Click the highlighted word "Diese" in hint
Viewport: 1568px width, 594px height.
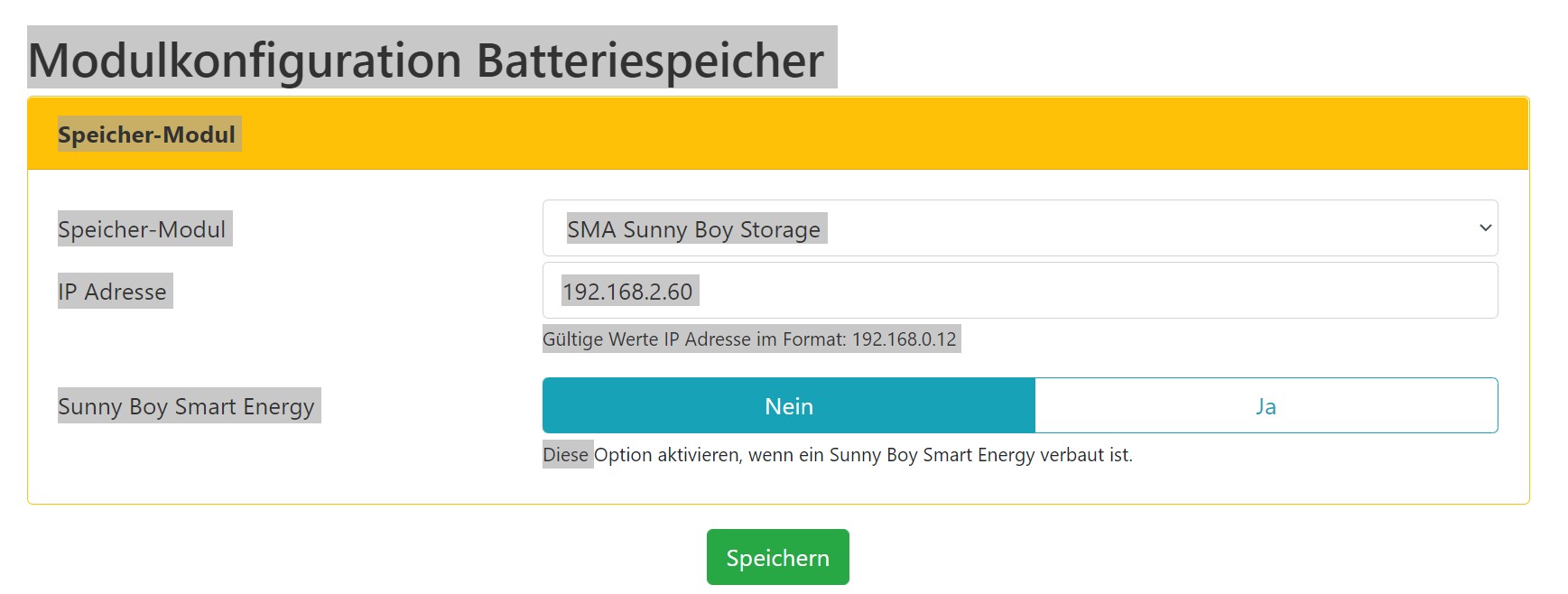(x=566, y=455)
